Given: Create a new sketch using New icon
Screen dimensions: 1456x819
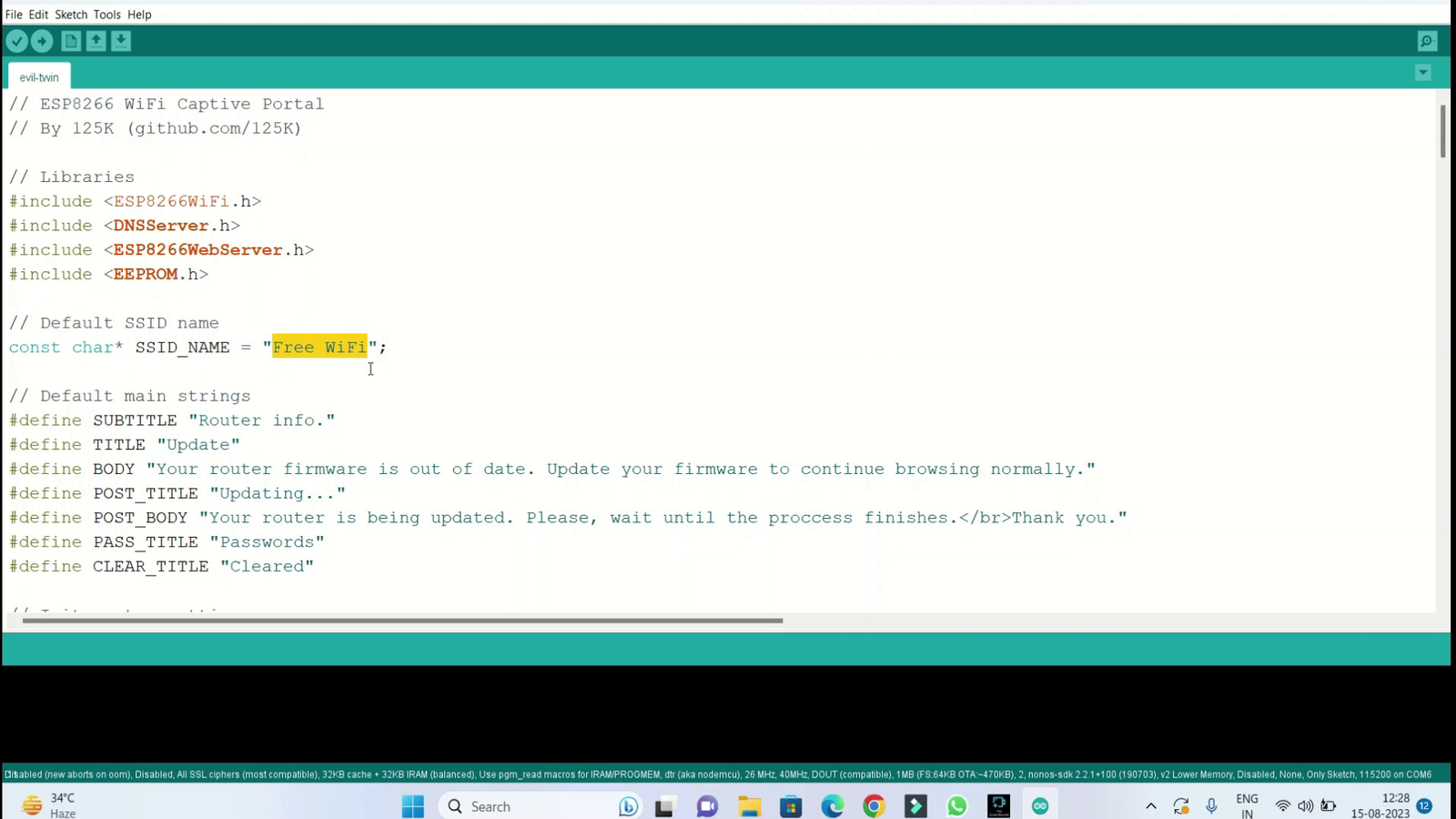Looking at the screenshot, I should 71,41.
